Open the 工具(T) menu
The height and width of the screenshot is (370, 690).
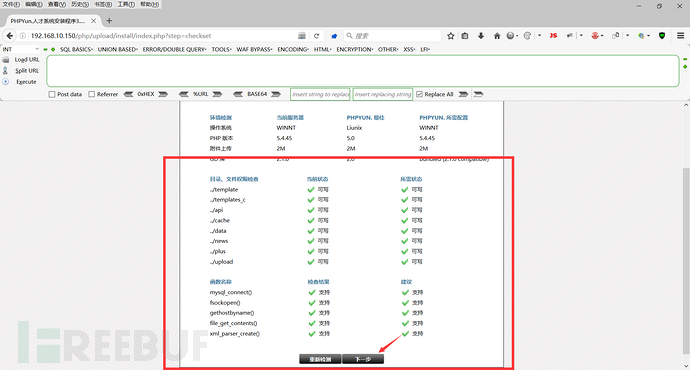tap(126, 4)
